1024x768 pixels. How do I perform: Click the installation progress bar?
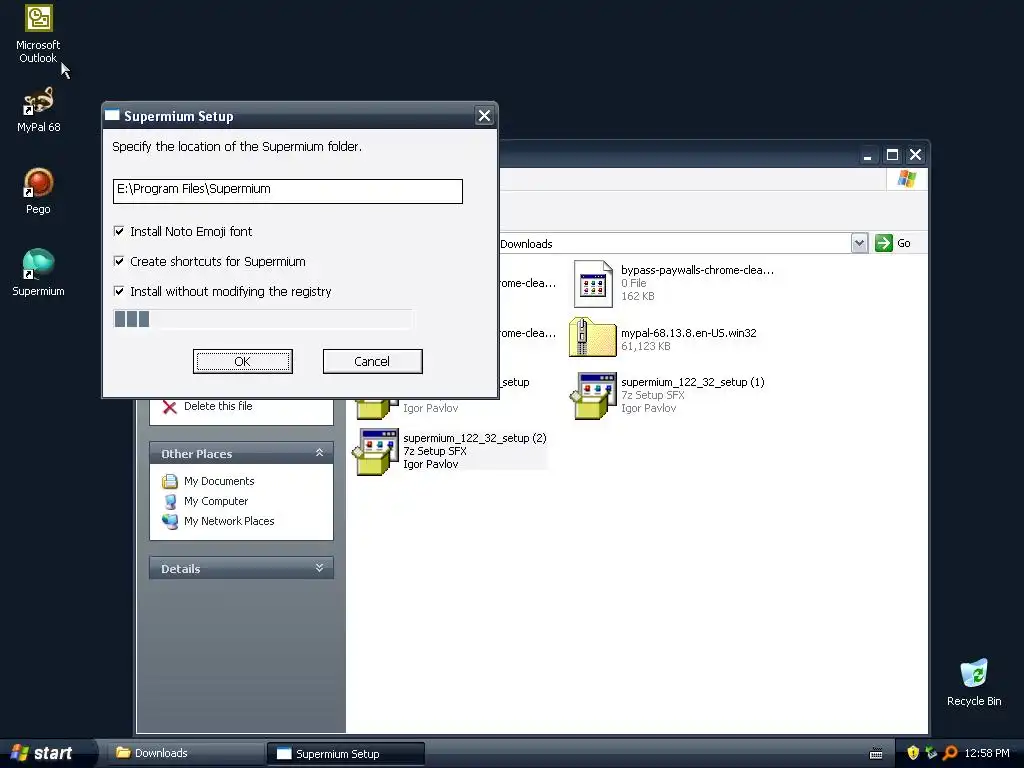tap(263, 319)
